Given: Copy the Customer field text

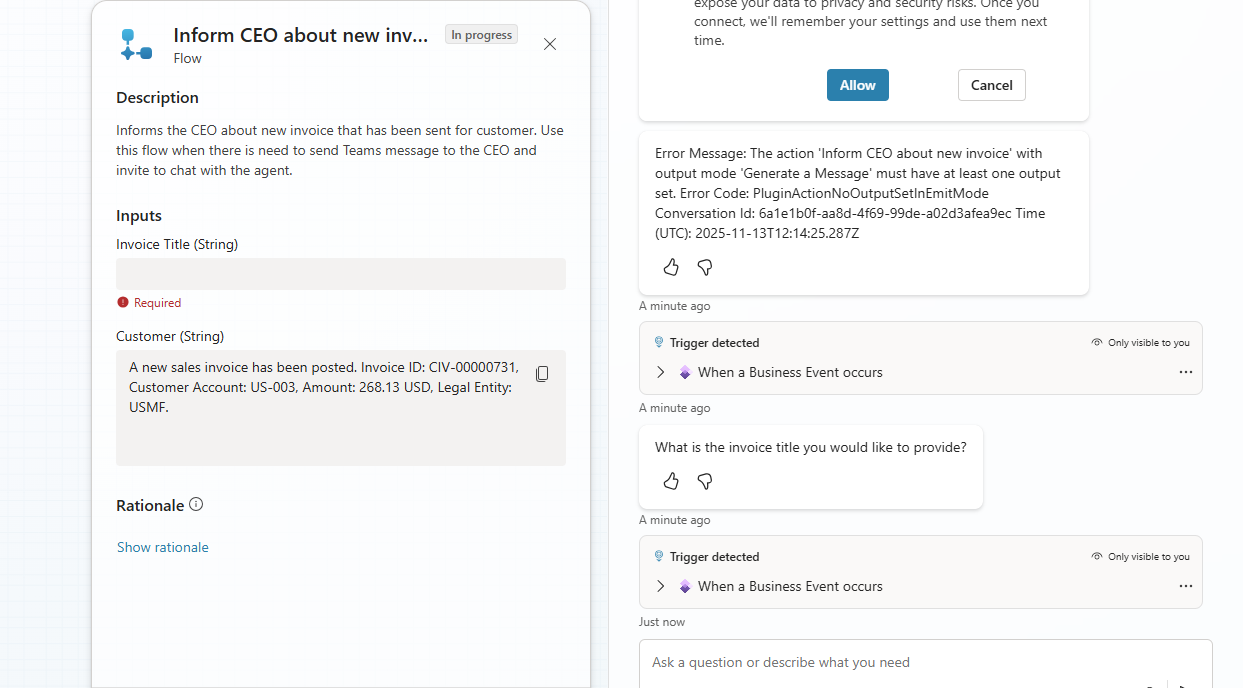Looking at the screenshot, I should pyautogui.click(x=542, y=374).
